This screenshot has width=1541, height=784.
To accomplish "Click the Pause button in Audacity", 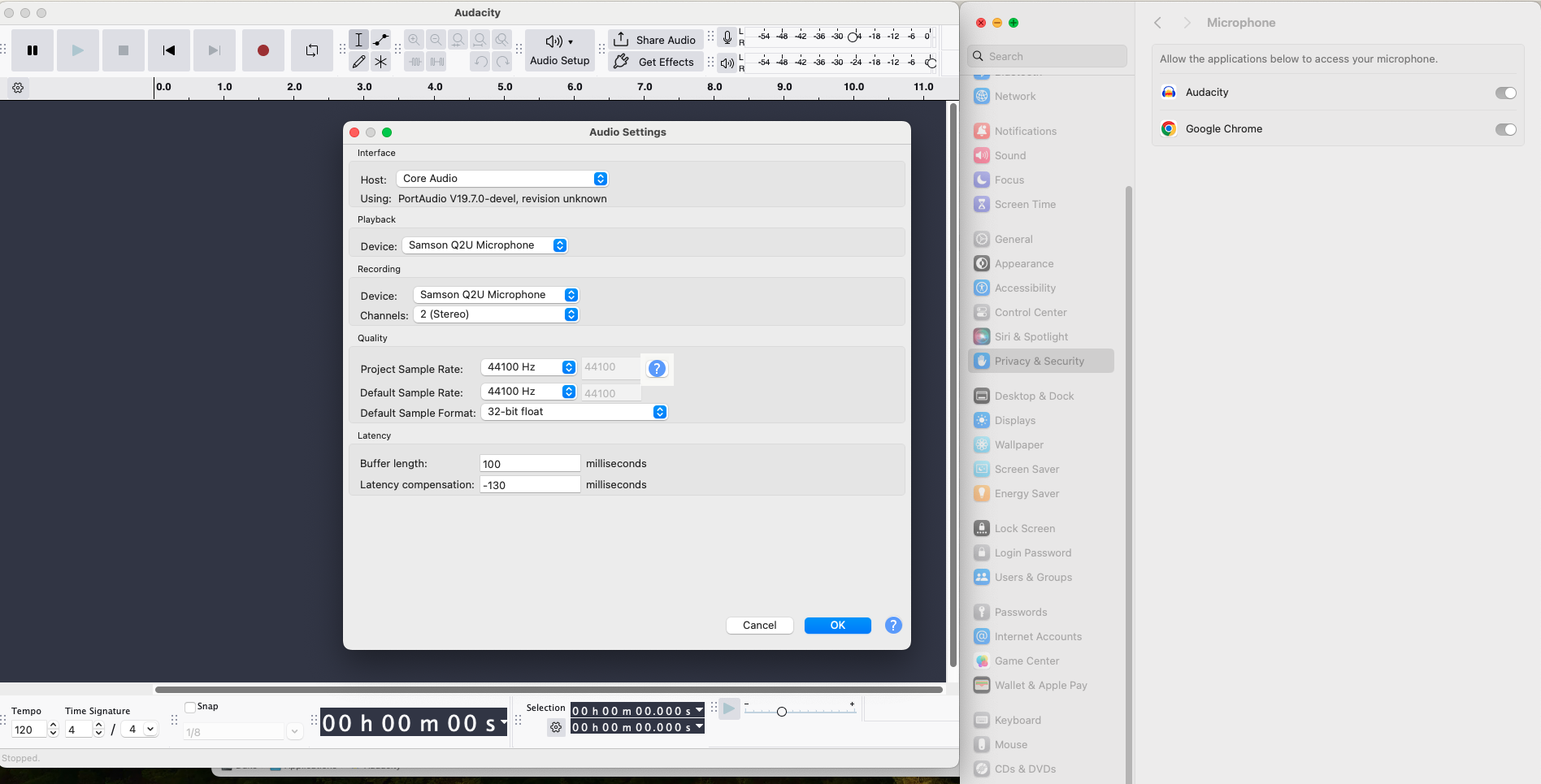I will pos(33,50).
